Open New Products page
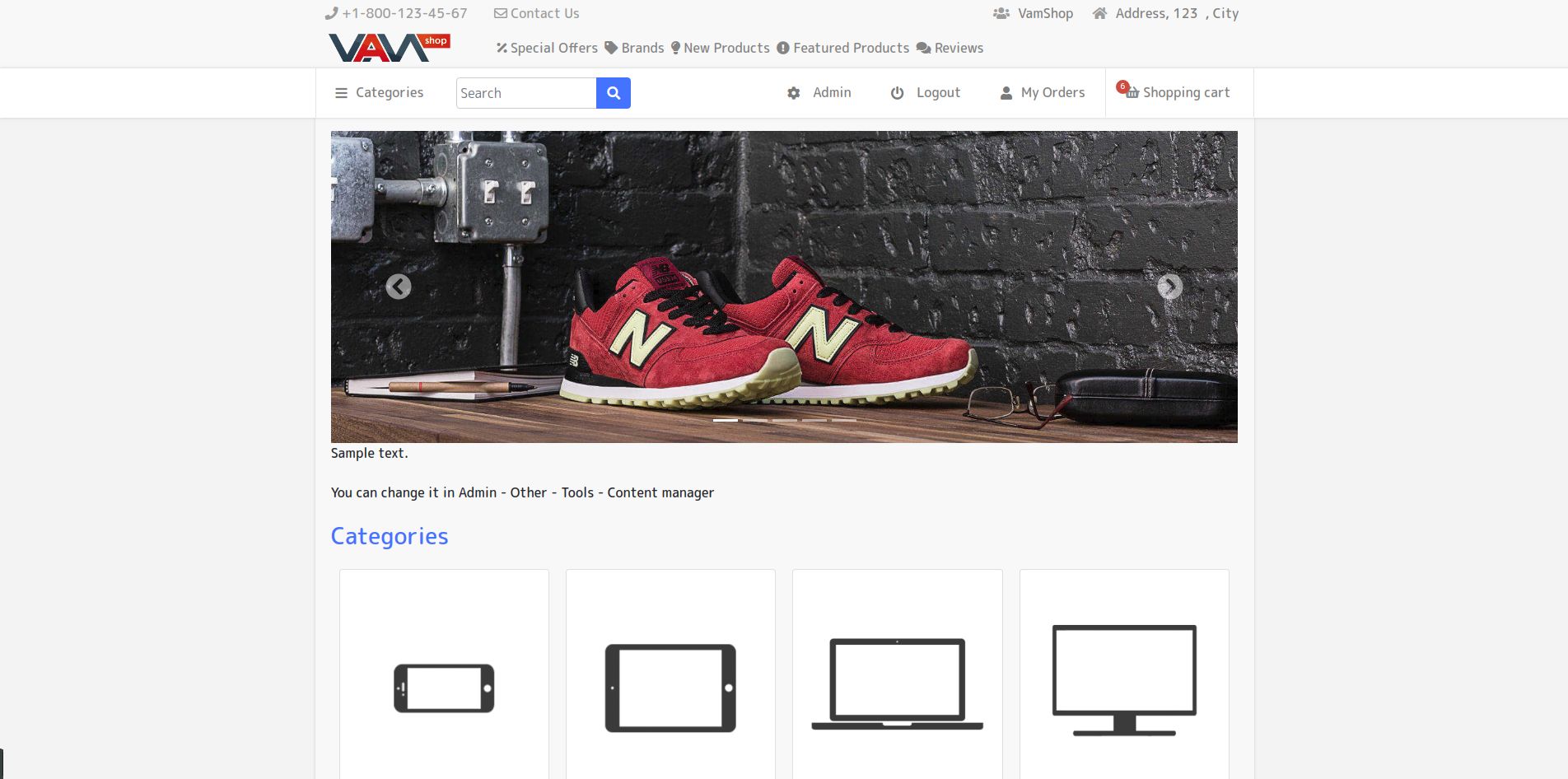Screen dimensions: 1568x779 coord(720,48)
